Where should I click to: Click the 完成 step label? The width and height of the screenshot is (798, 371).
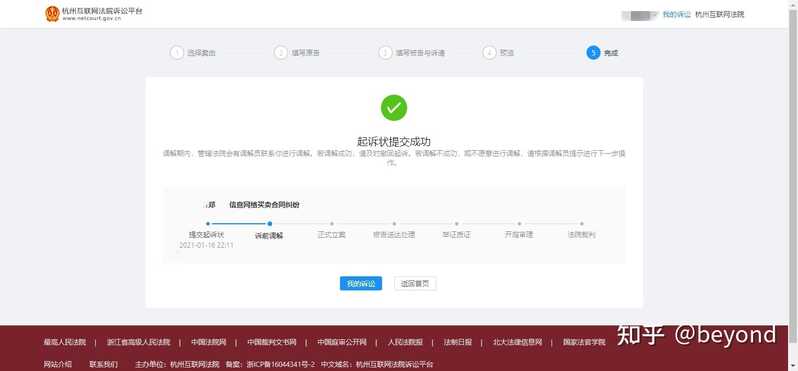pyautogui.click(x=611, y=53)
